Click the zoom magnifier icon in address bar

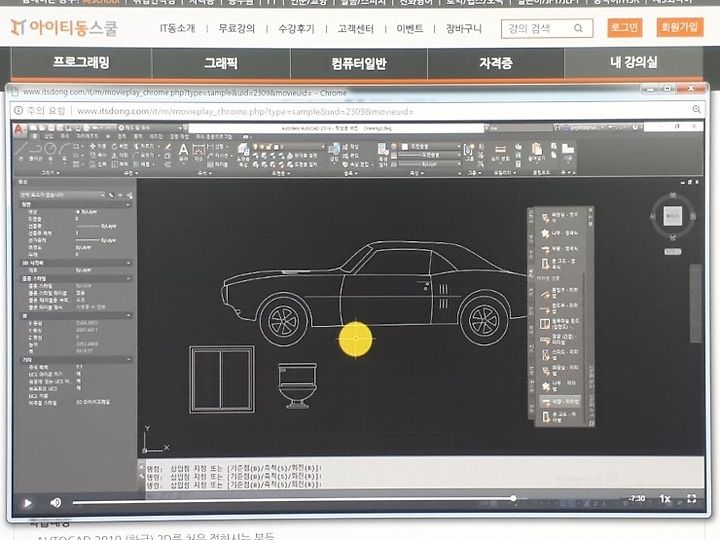pyautogui.click(x=697, y=109)
